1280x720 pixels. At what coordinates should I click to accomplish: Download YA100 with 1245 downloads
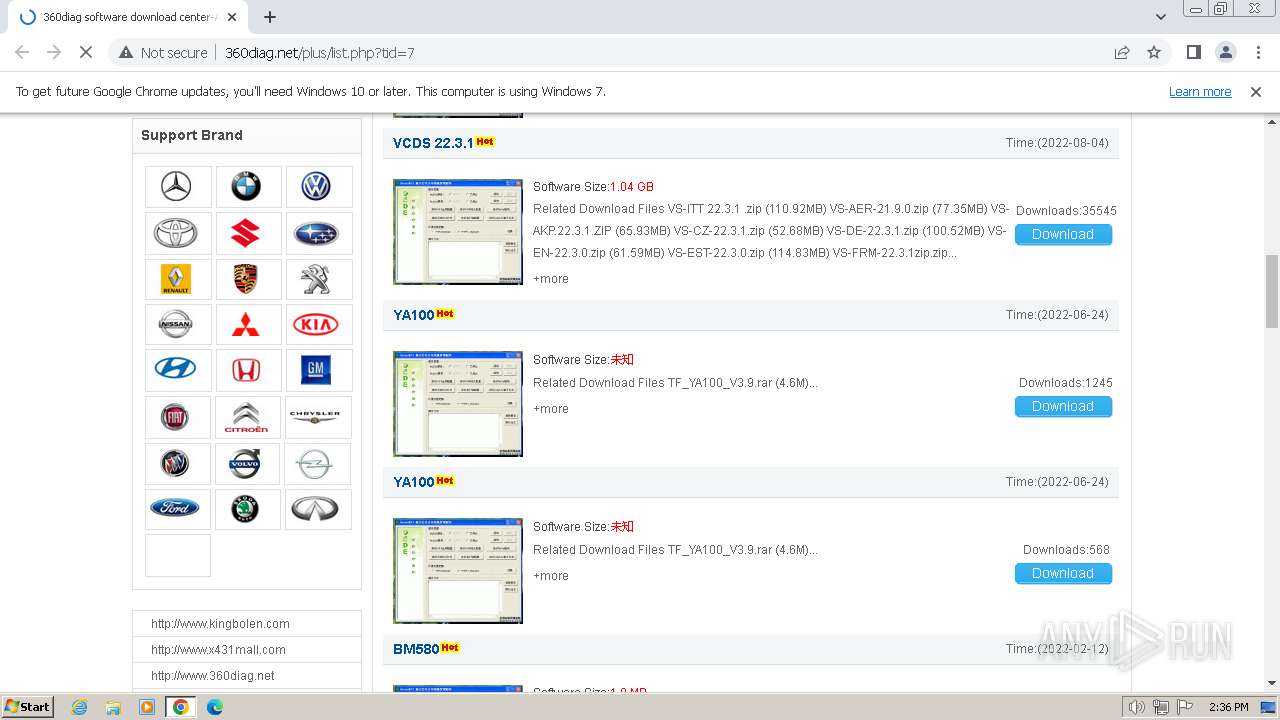click(1063, 406)
